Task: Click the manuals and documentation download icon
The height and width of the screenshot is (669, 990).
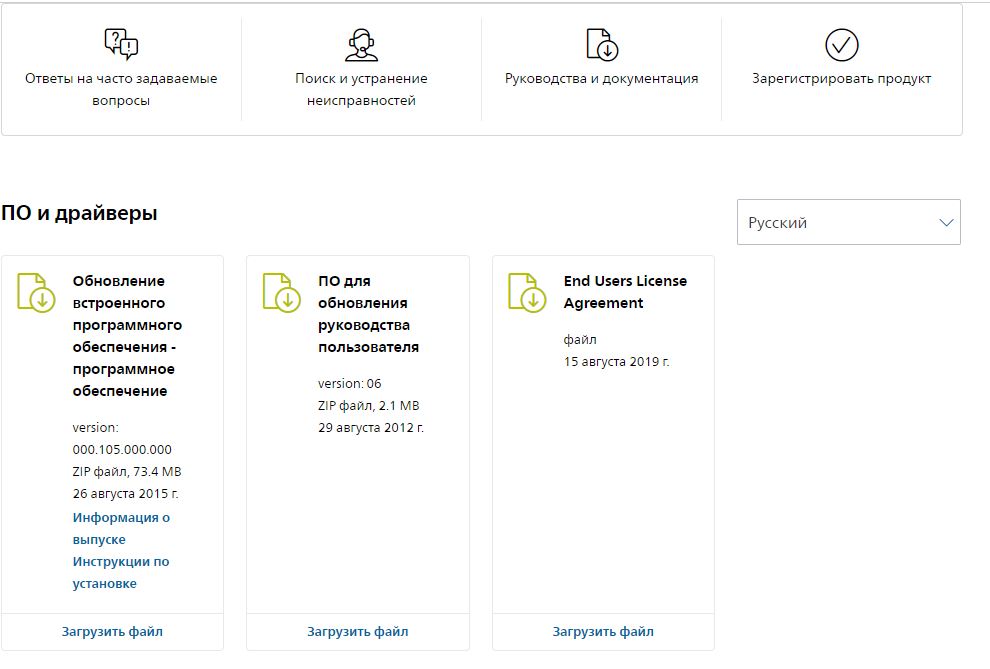Action: (x=601, y=45)
